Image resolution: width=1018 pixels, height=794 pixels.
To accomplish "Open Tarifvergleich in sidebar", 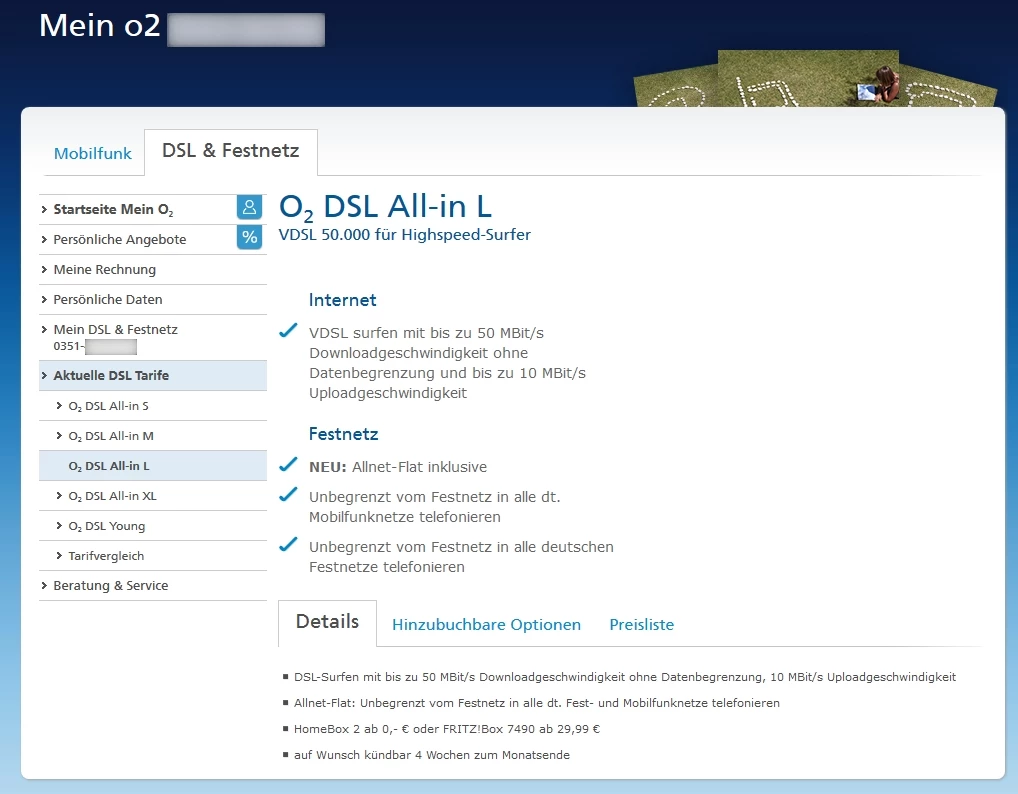I will coord(153,556).
